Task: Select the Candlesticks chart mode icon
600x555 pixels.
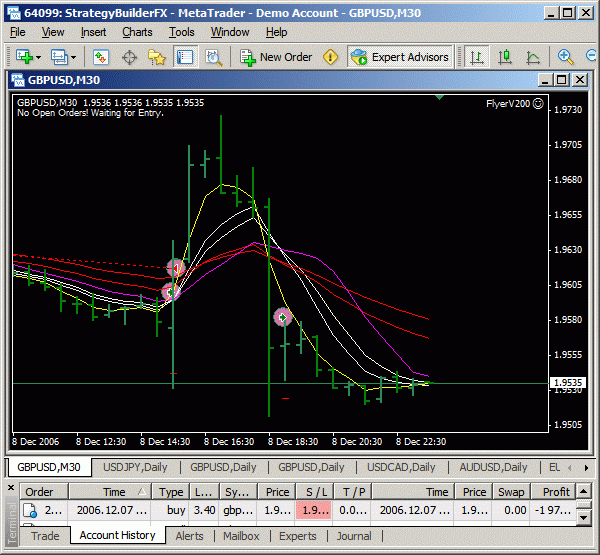Action: [x=505, y=57]
